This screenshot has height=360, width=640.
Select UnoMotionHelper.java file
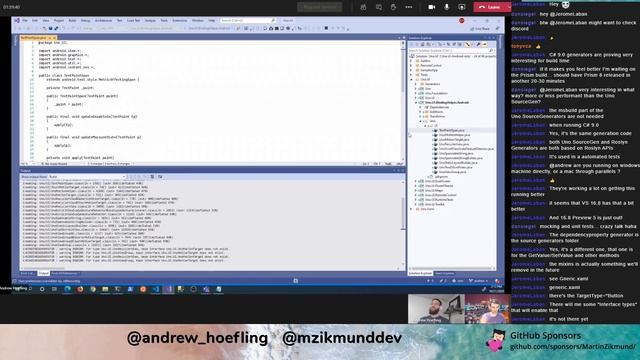point(454,135)
